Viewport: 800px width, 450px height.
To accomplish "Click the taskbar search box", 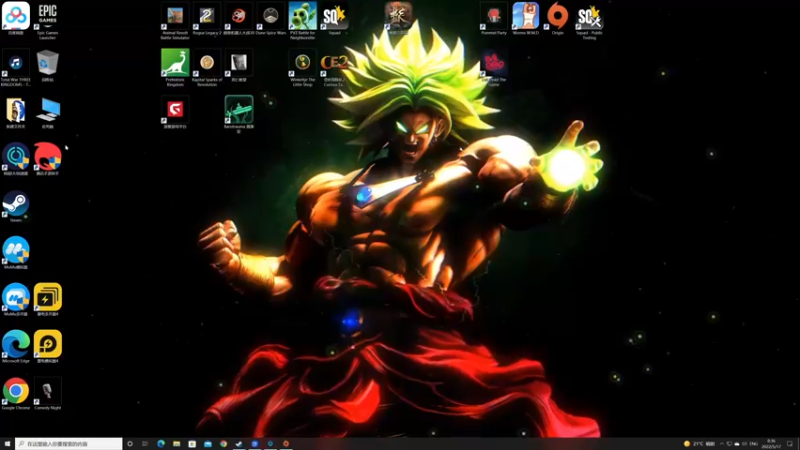I will tap(69, 444).
